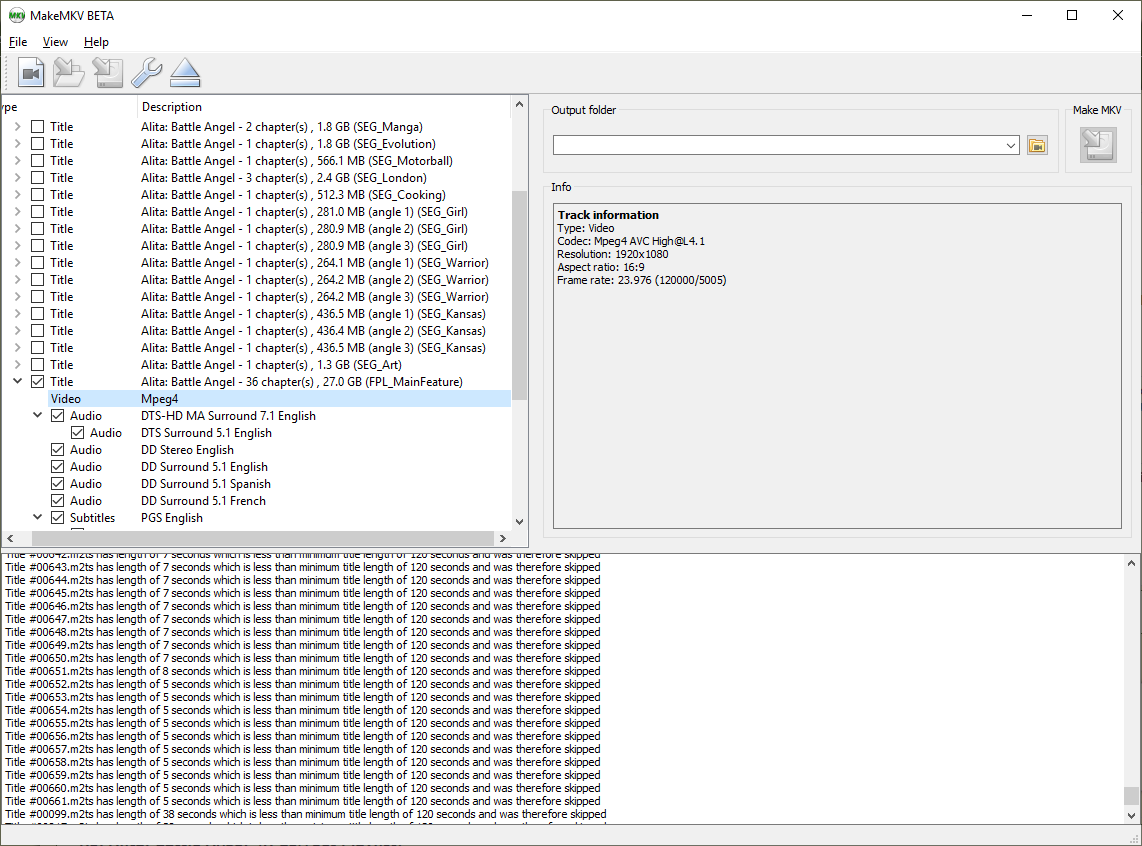Click the Open disc toolbar icon

(69, 72)
